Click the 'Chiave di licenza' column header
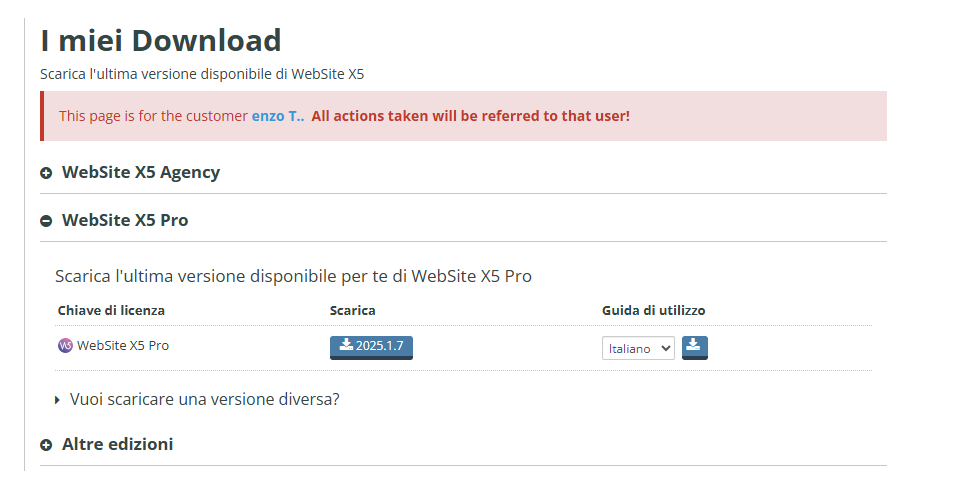This screenshot has height=496, width=956. [111, 310]
